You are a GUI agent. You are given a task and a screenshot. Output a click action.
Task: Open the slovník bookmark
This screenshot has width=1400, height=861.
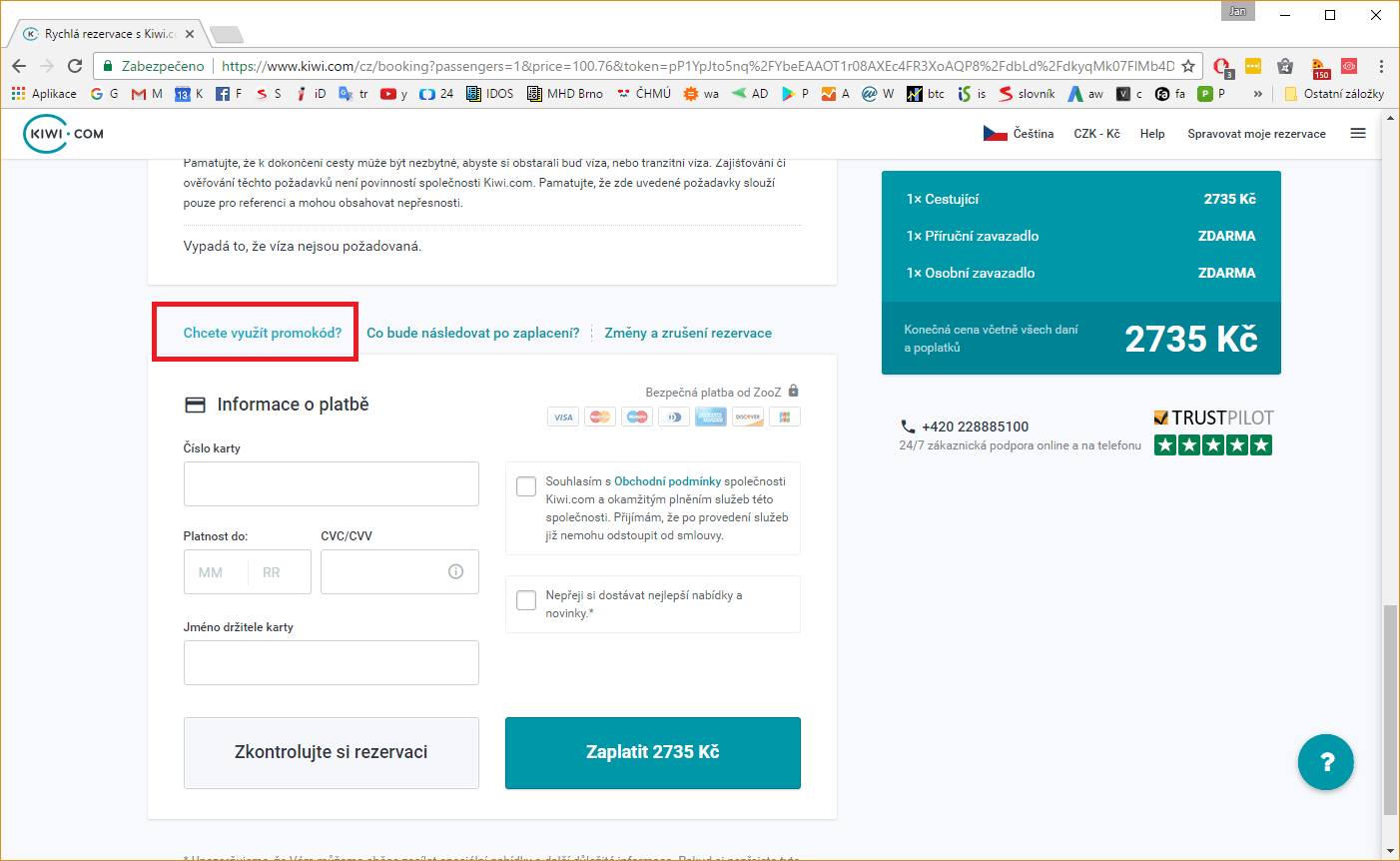(x=1027, y=93)
